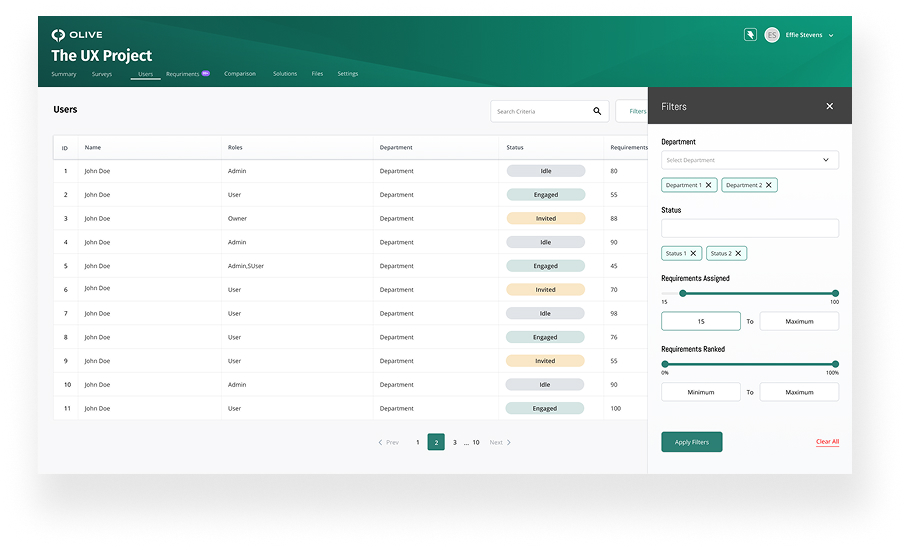Screen dimensions: 906x550
Task: Click the Requirements Assigned minimum field showing 15
Action: (701, 321)
